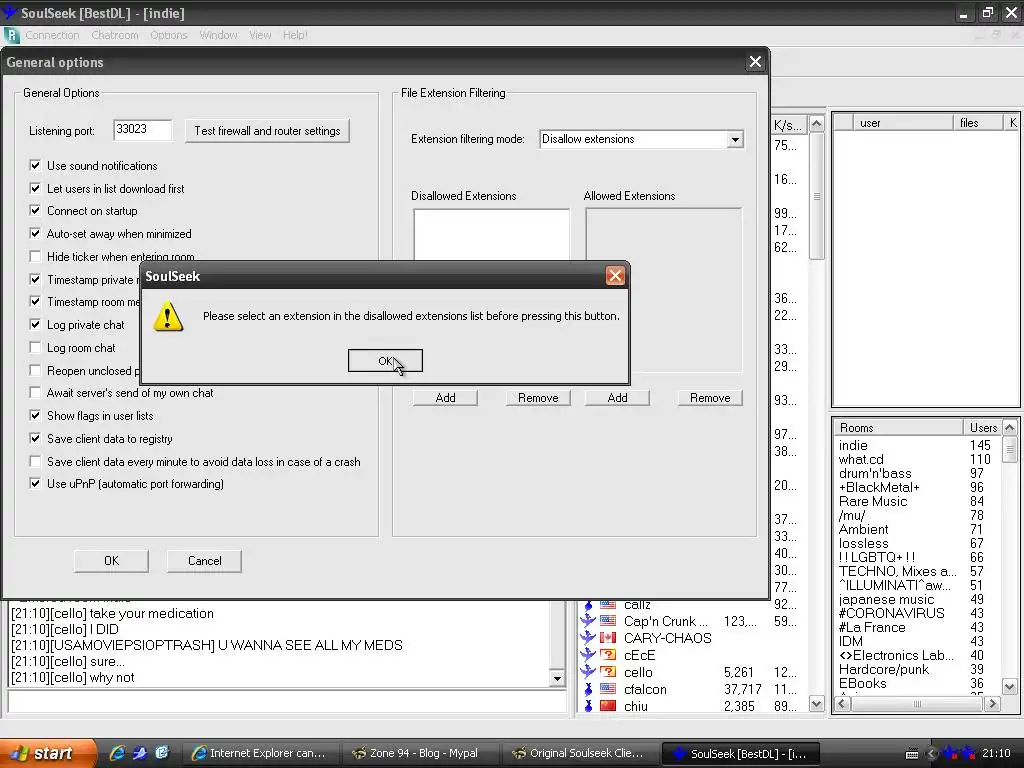Click the Users column header in Rooms list
This screenshot has width=1024, height=768.
click(x=982, y=428)
